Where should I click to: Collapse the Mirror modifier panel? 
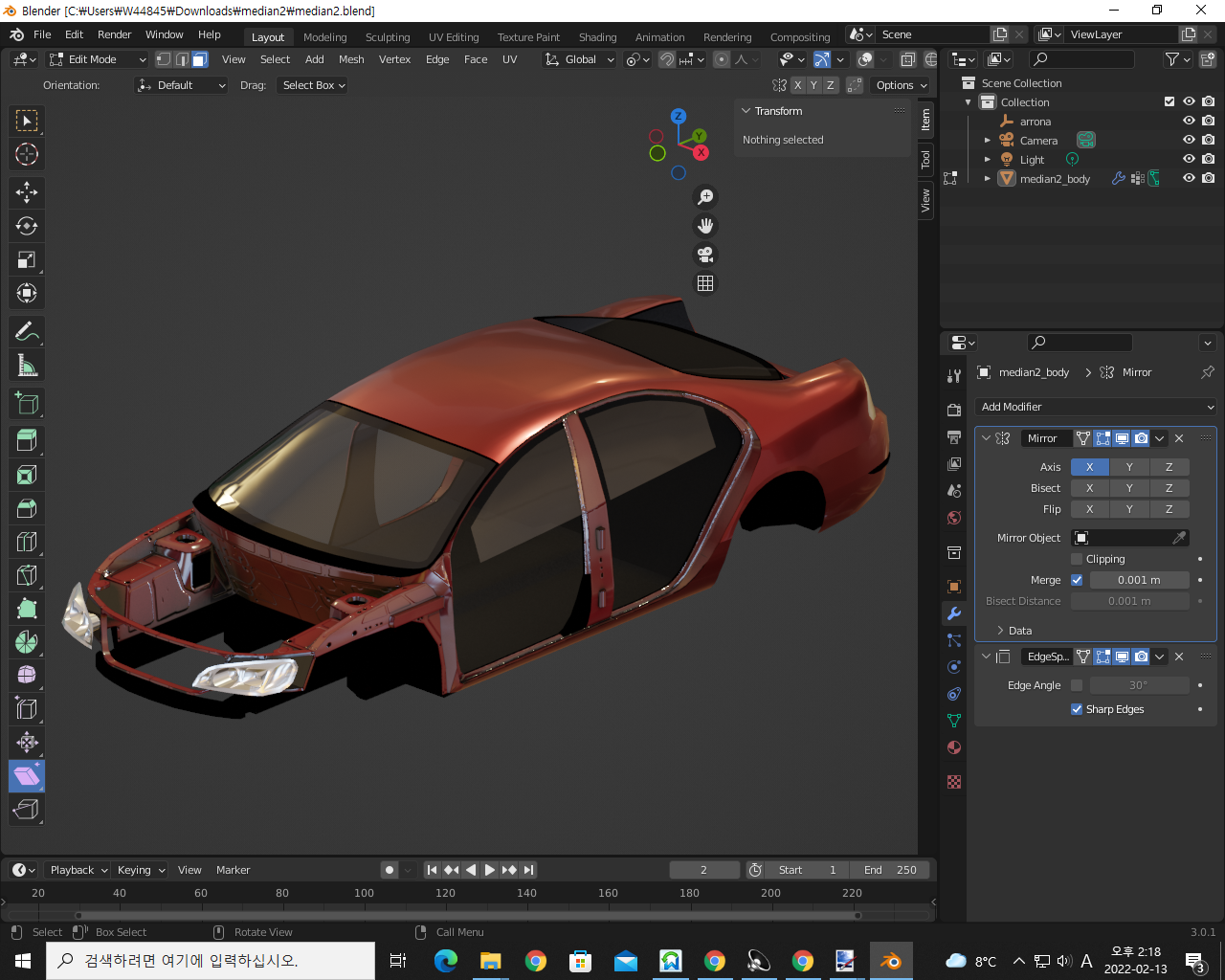986,438
